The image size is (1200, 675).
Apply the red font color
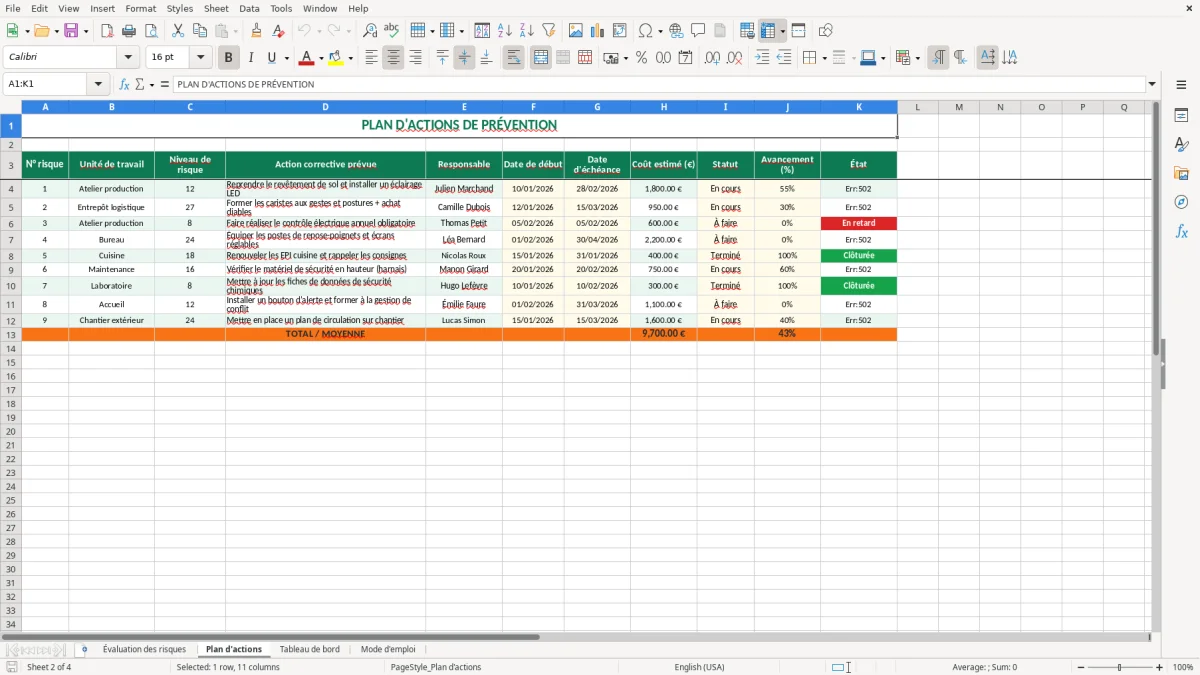coord(306,58)
